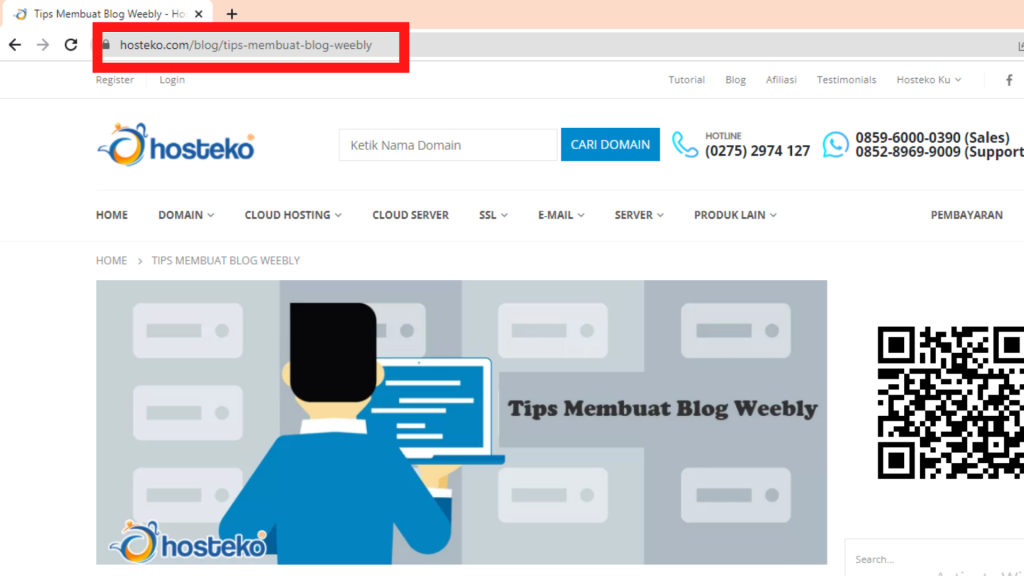
Task: Click the Login link
Action: [x=172, y=80]
